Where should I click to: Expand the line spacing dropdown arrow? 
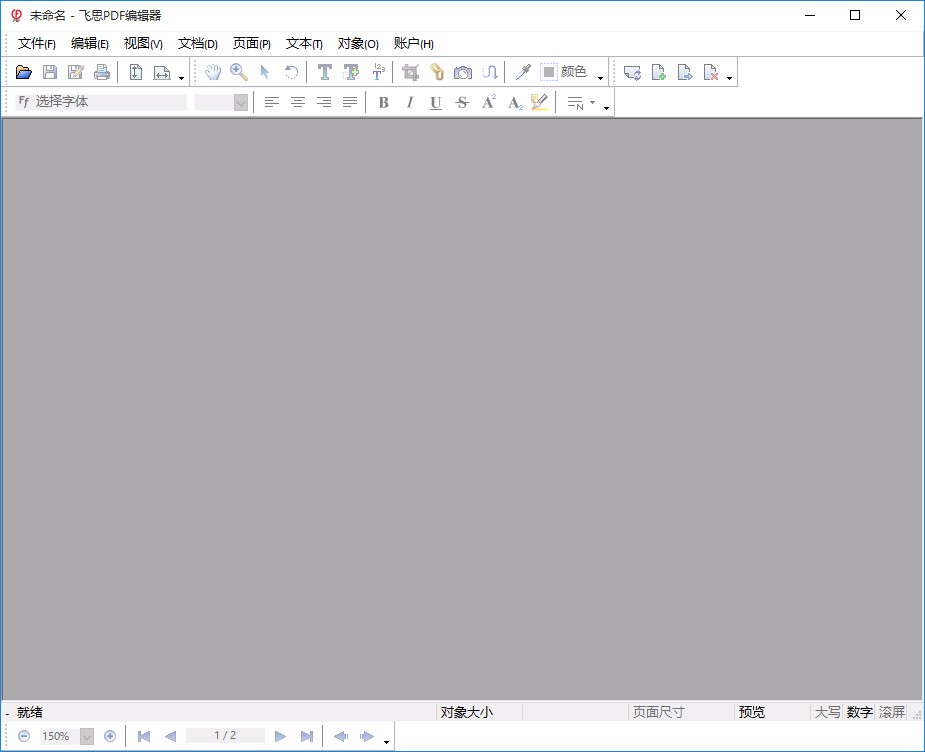coord(592,101)
